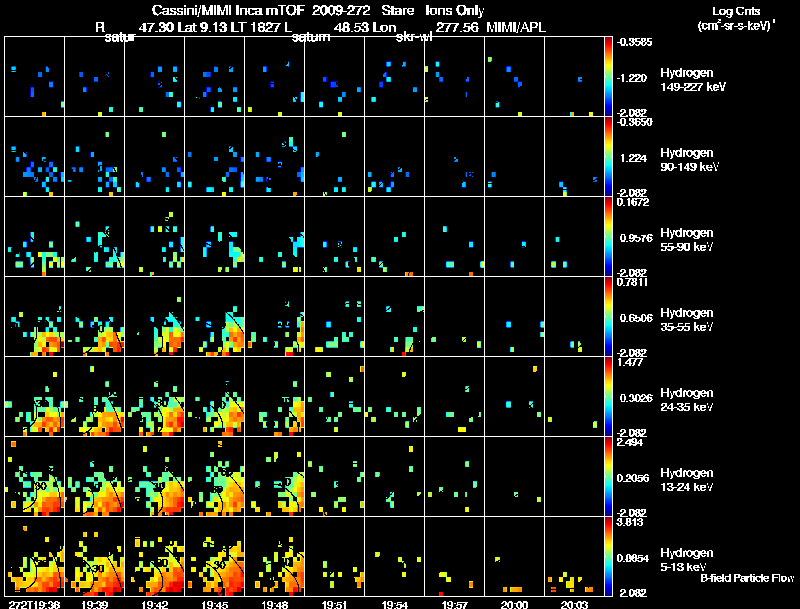
Task: Click the Hydrogen 24-35 keV color bar
Action: coord(608,397)
